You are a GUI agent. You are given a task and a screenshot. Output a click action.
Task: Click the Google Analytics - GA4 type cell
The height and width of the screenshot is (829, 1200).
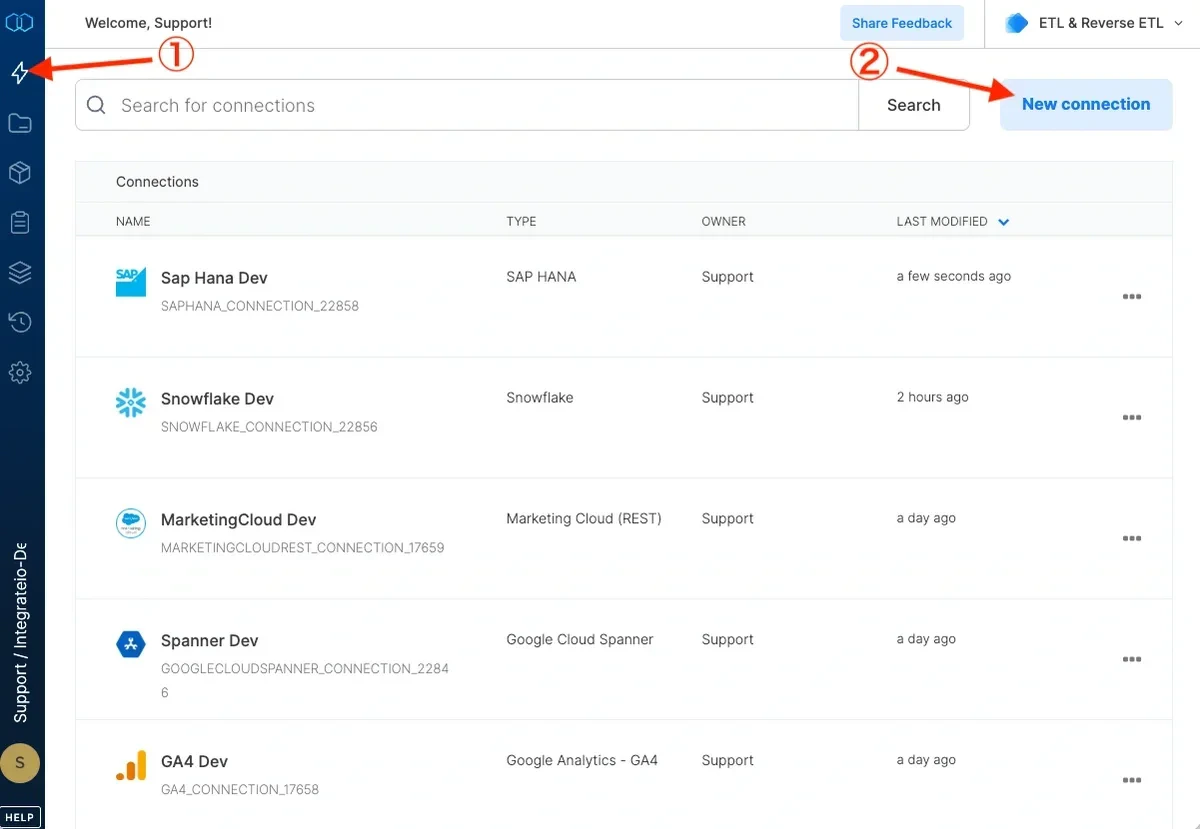click(x=582, y=761)
